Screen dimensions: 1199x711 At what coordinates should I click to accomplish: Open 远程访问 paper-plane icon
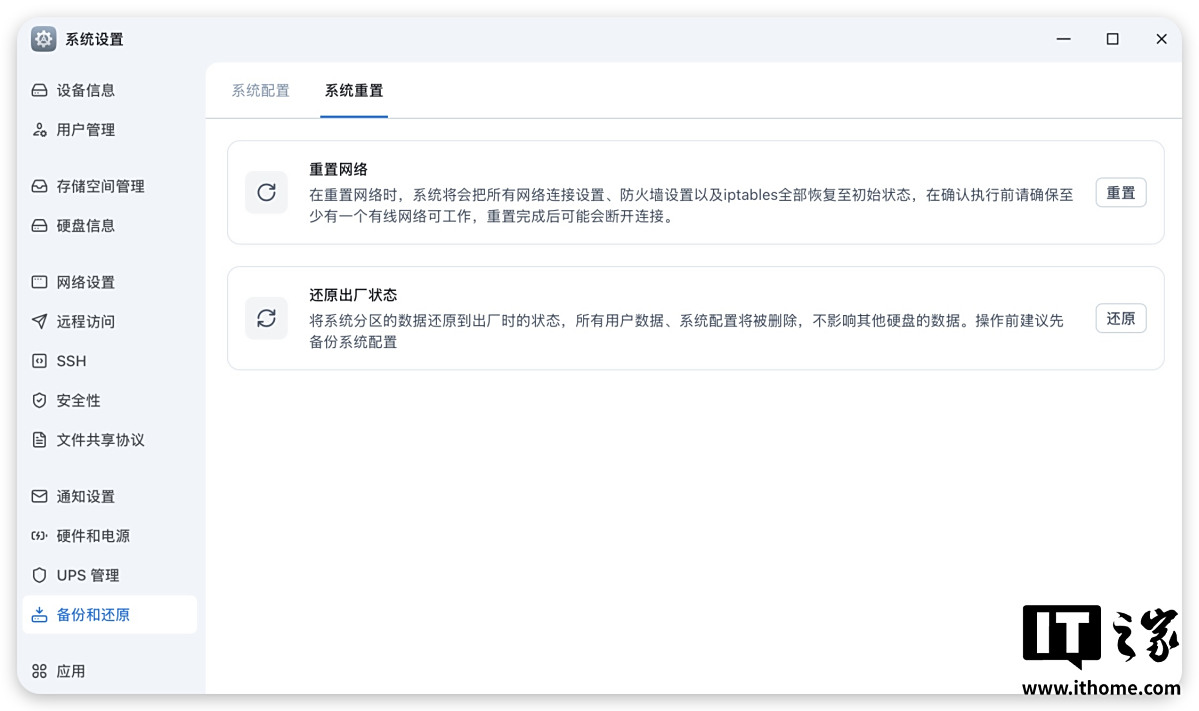tap(39, 322)
